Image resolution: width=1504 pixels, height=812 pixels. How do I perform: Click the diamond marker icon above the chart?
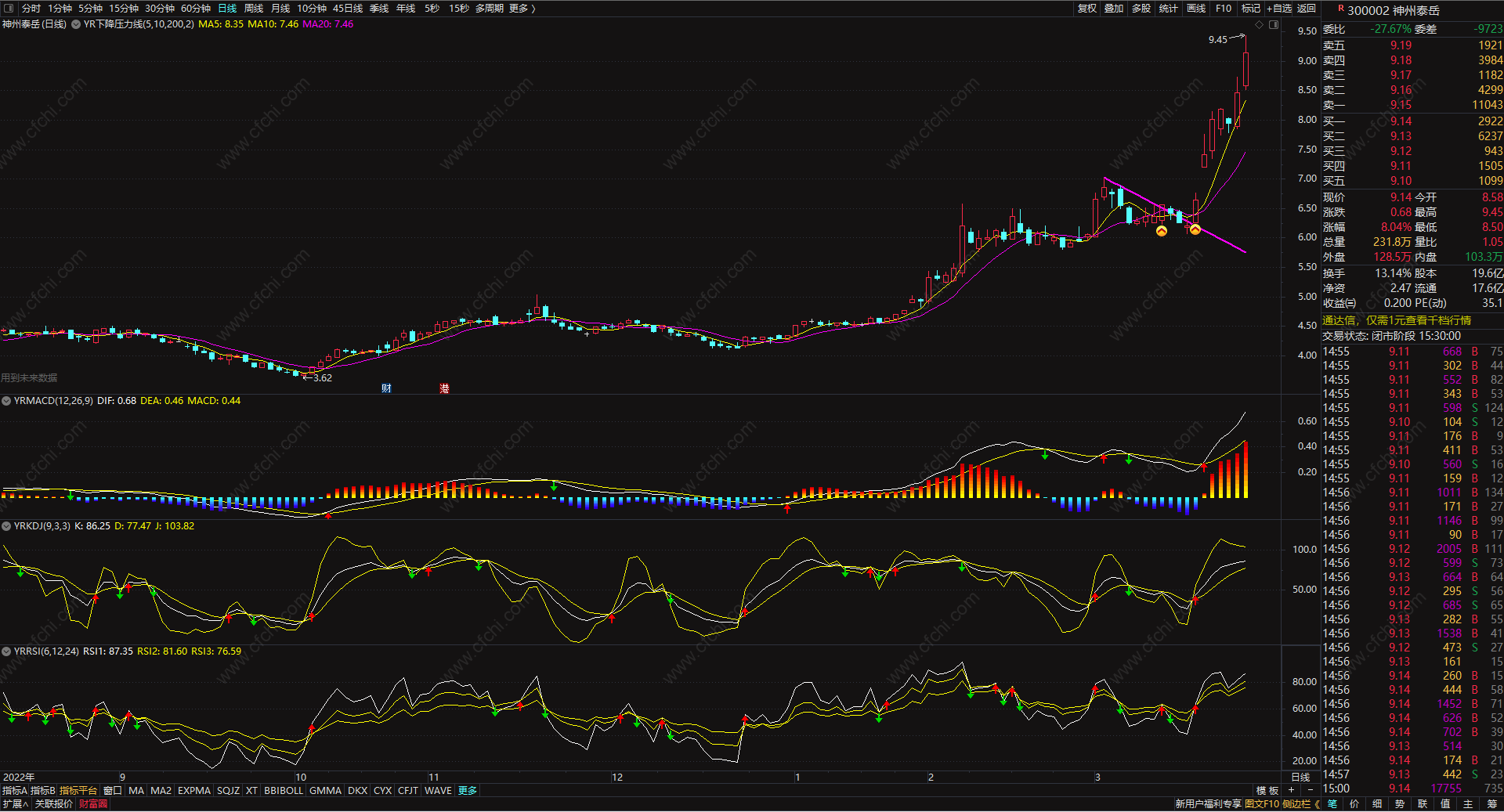pos(1260,24)
